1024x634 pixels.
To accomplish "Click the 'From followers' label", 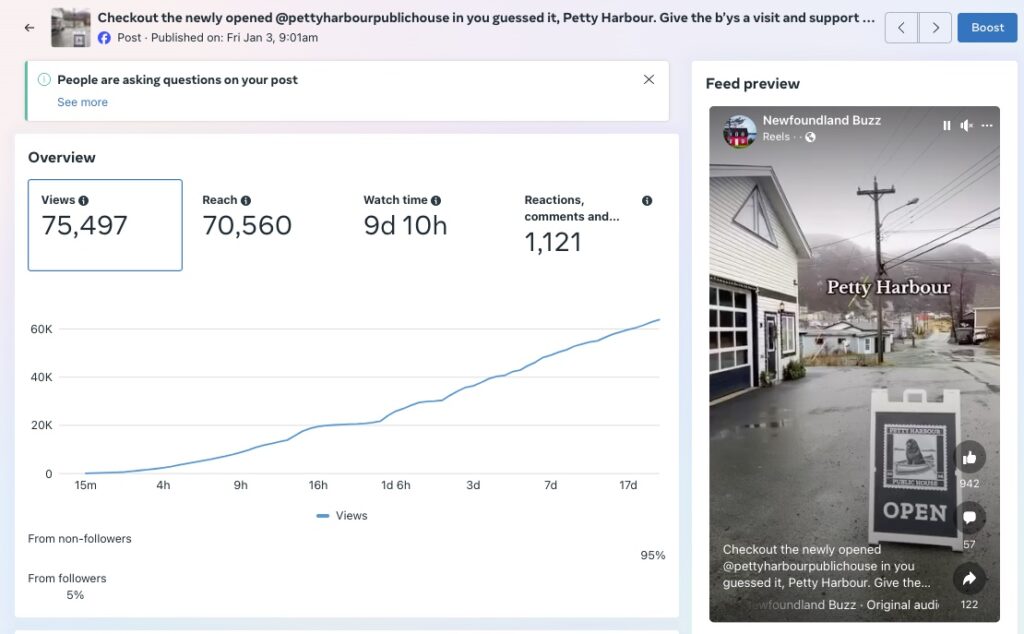I will point(67,579).
